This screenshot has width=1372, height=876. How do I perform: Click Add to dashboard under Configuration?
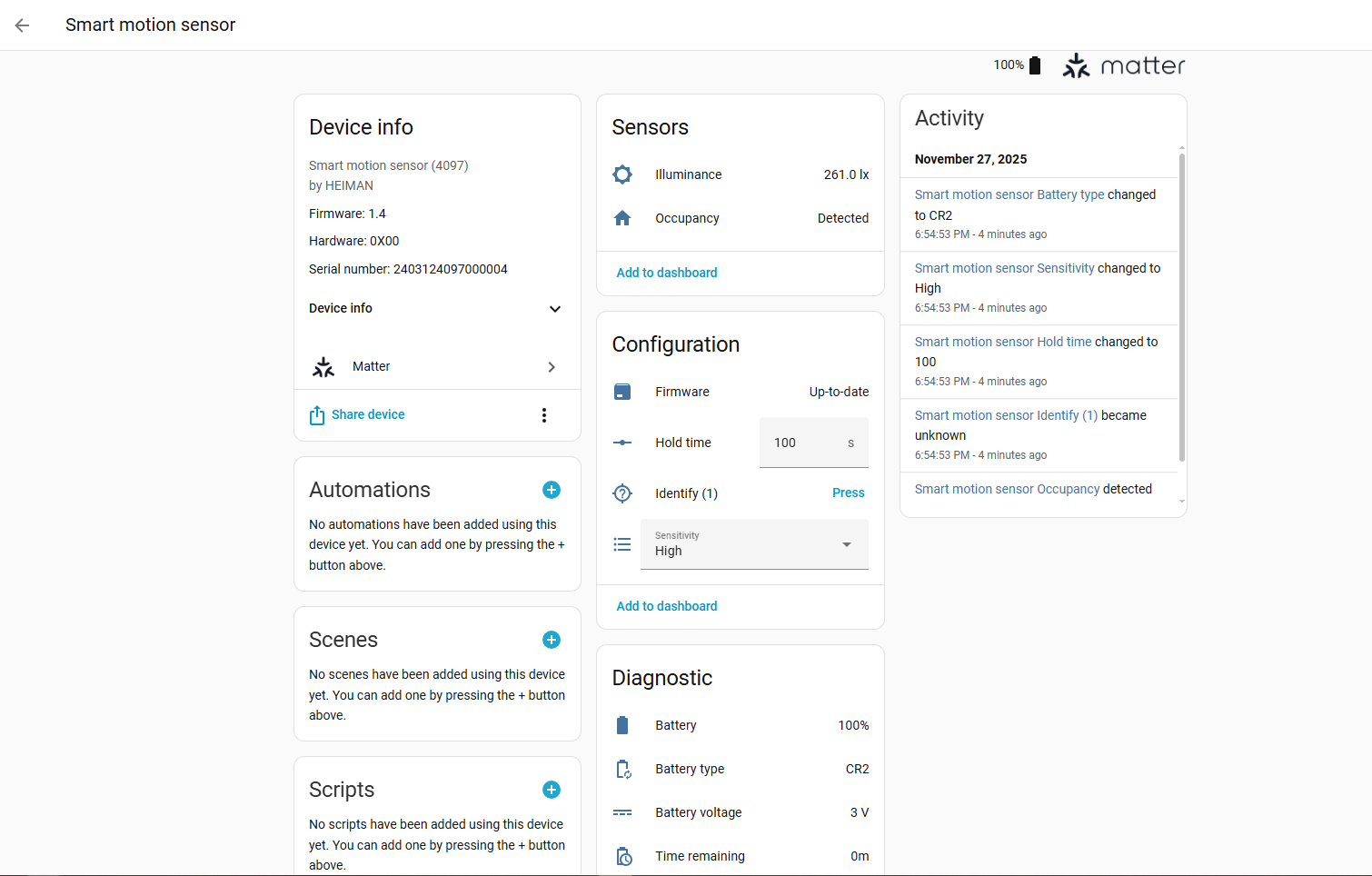667,606
